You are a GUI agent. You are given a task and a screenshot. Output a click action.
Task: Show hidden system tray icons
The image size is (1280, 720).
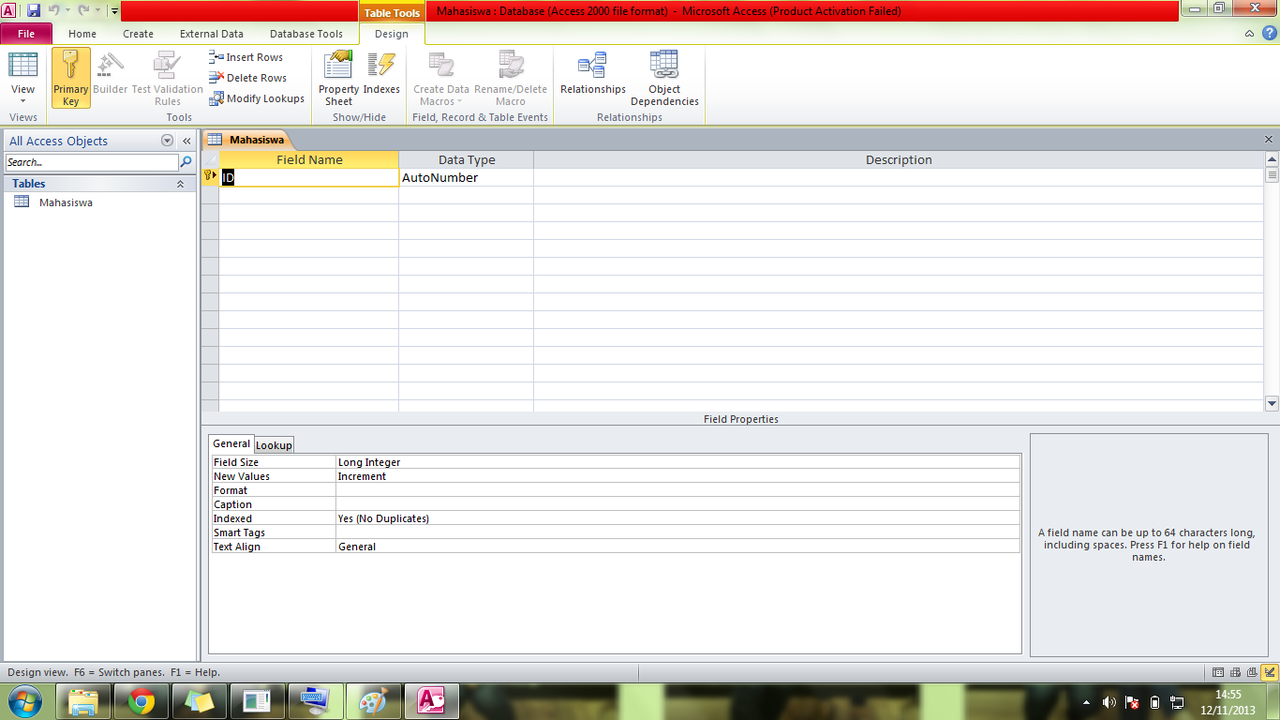pyautogui.click(x=1088, y=702)
